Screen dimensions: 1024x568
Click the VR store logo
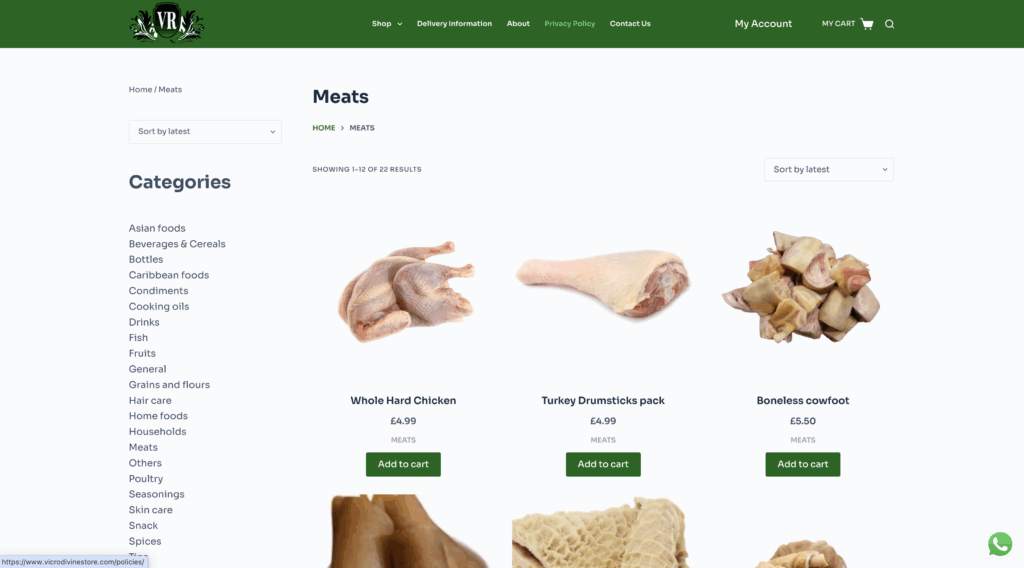tap(167, 23)
